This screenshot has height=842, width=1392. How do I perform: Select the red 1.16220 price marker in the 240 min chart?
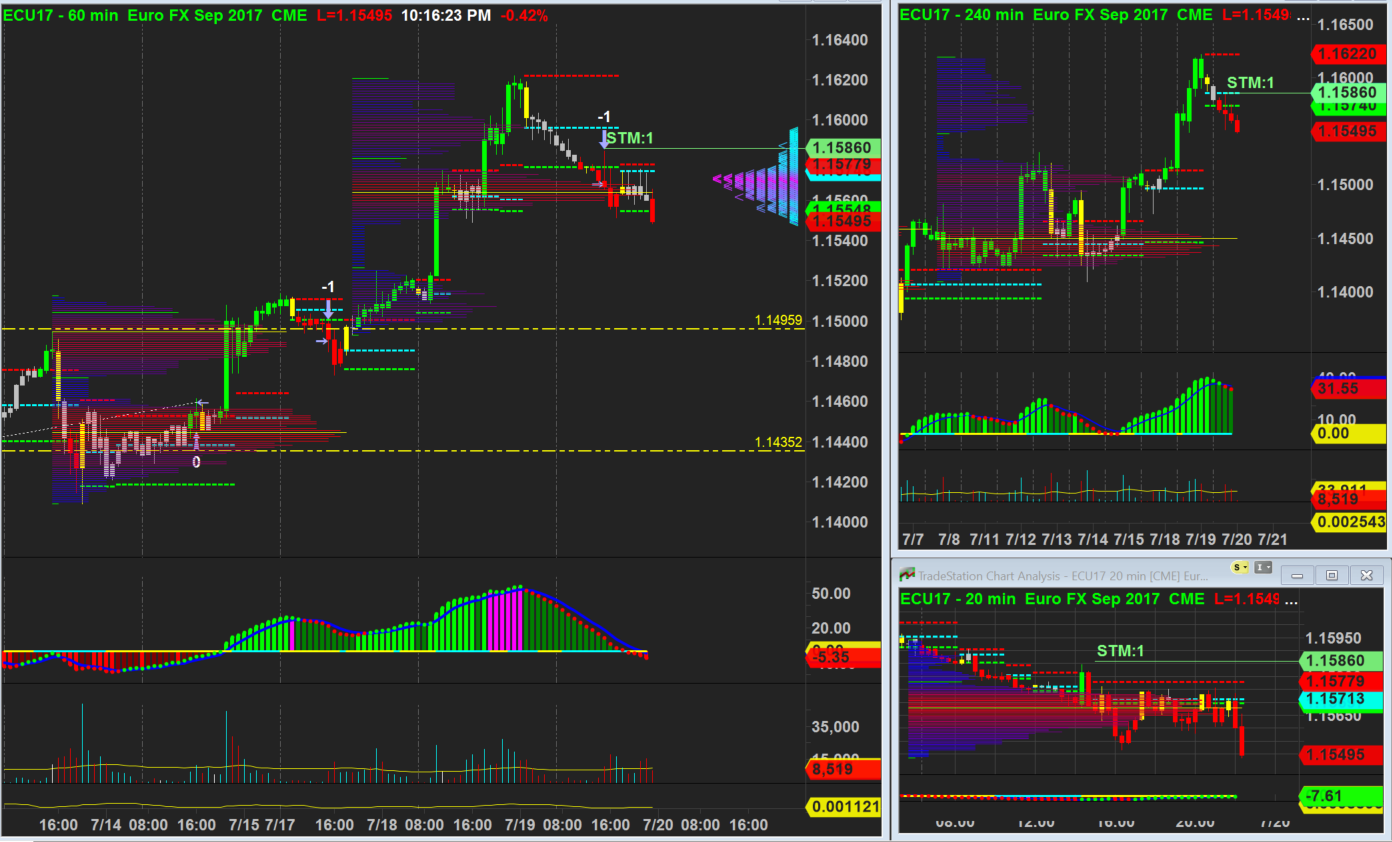(1347, 53)
